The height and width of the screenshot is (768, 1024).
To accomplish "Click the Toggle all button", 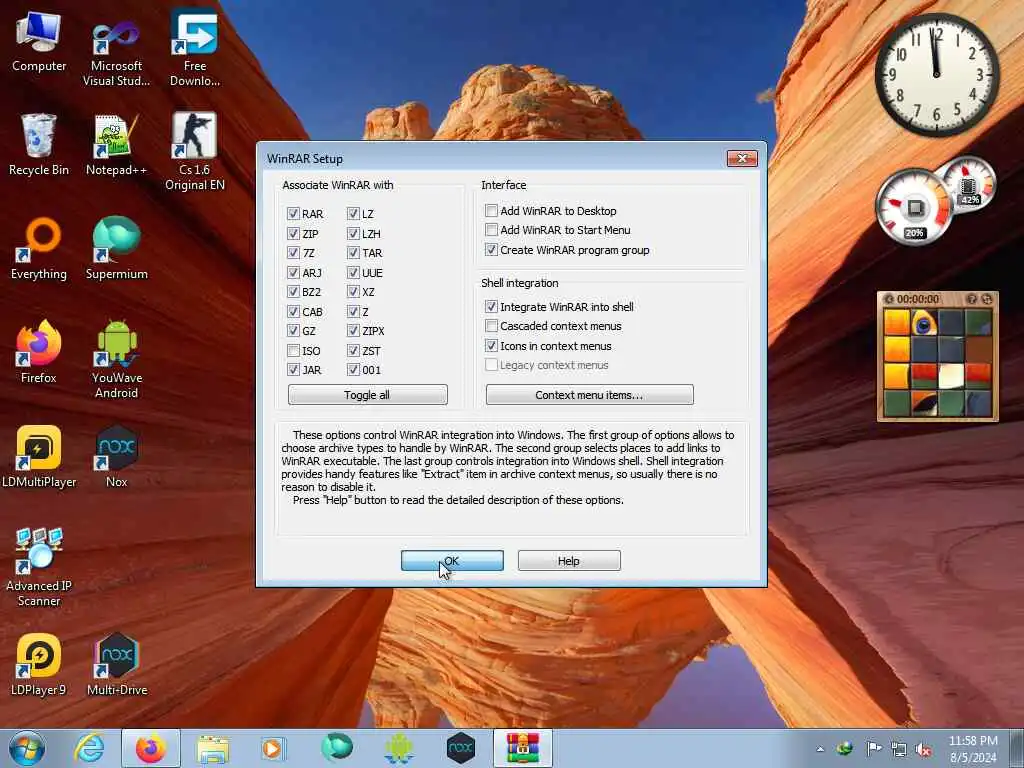I will pos(368,394).
